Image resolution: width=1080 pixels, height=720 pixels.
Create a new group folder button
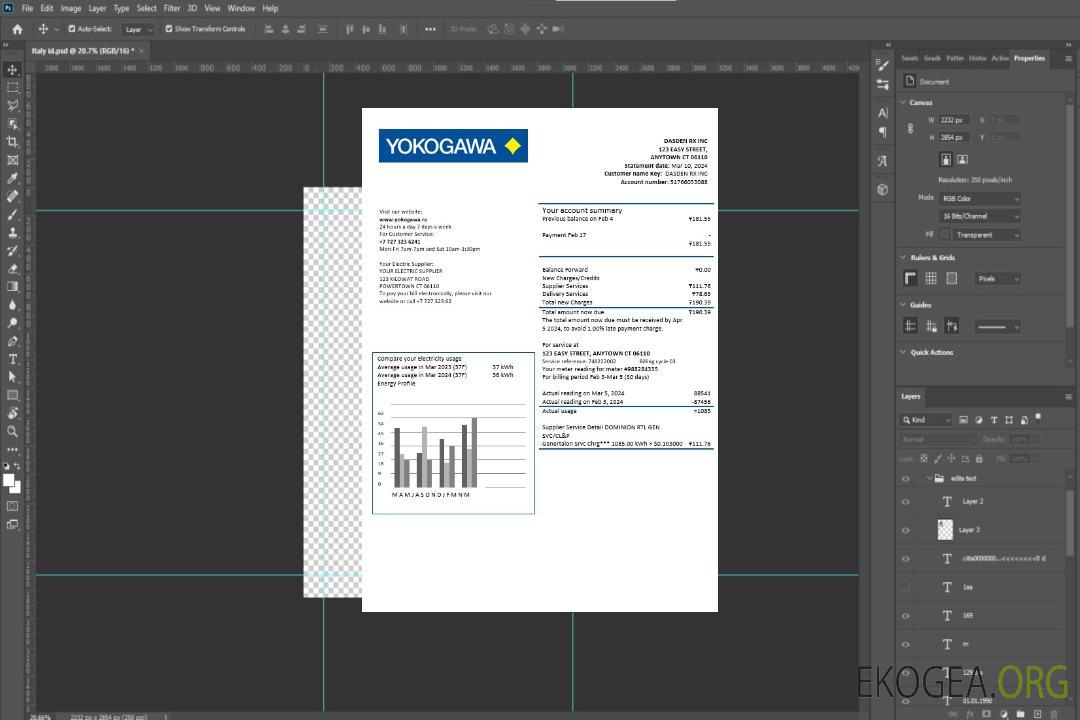point(1020,714)
